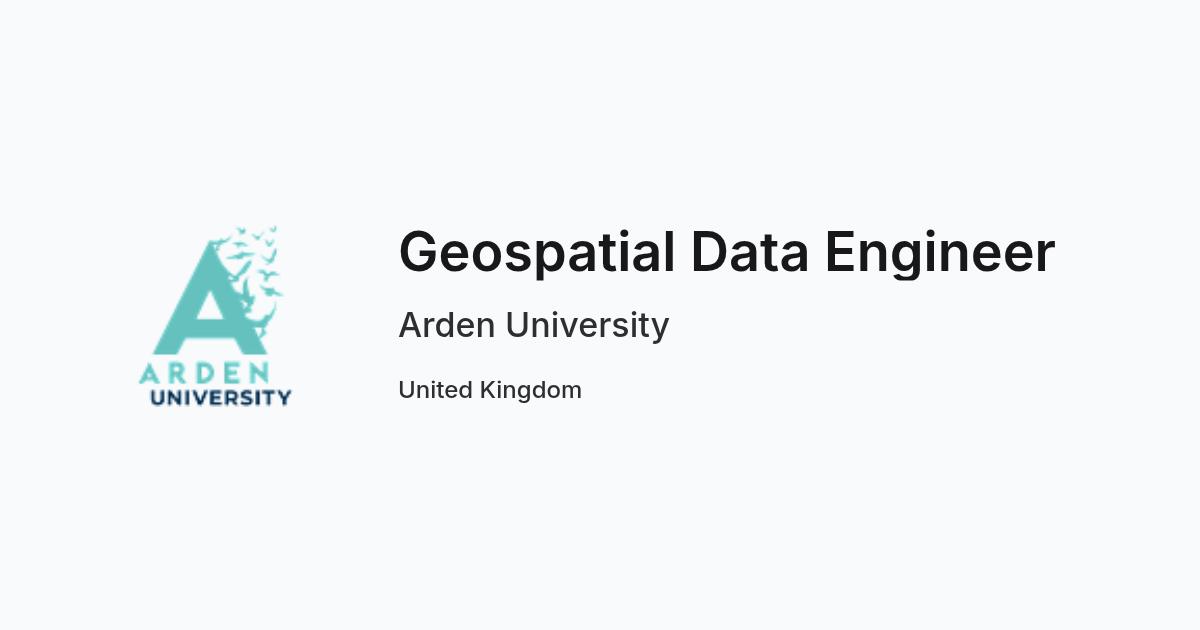Click the large teal letter A logo
The height and width of the screenshot is (630, 1200).
coord(211,298)
